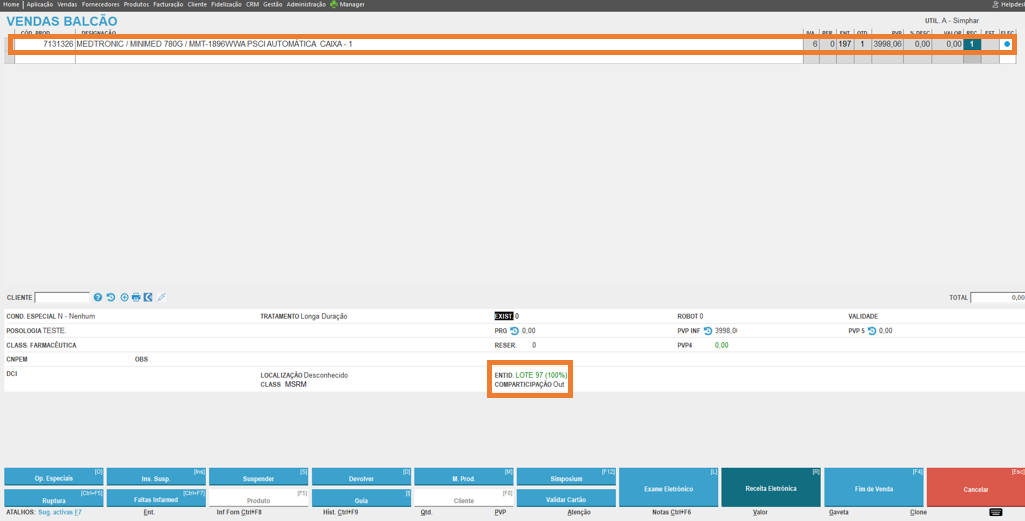This screenshot has width=1025, height=521.
Task: Open the Facturação menu
Action: tap(168, 5)
